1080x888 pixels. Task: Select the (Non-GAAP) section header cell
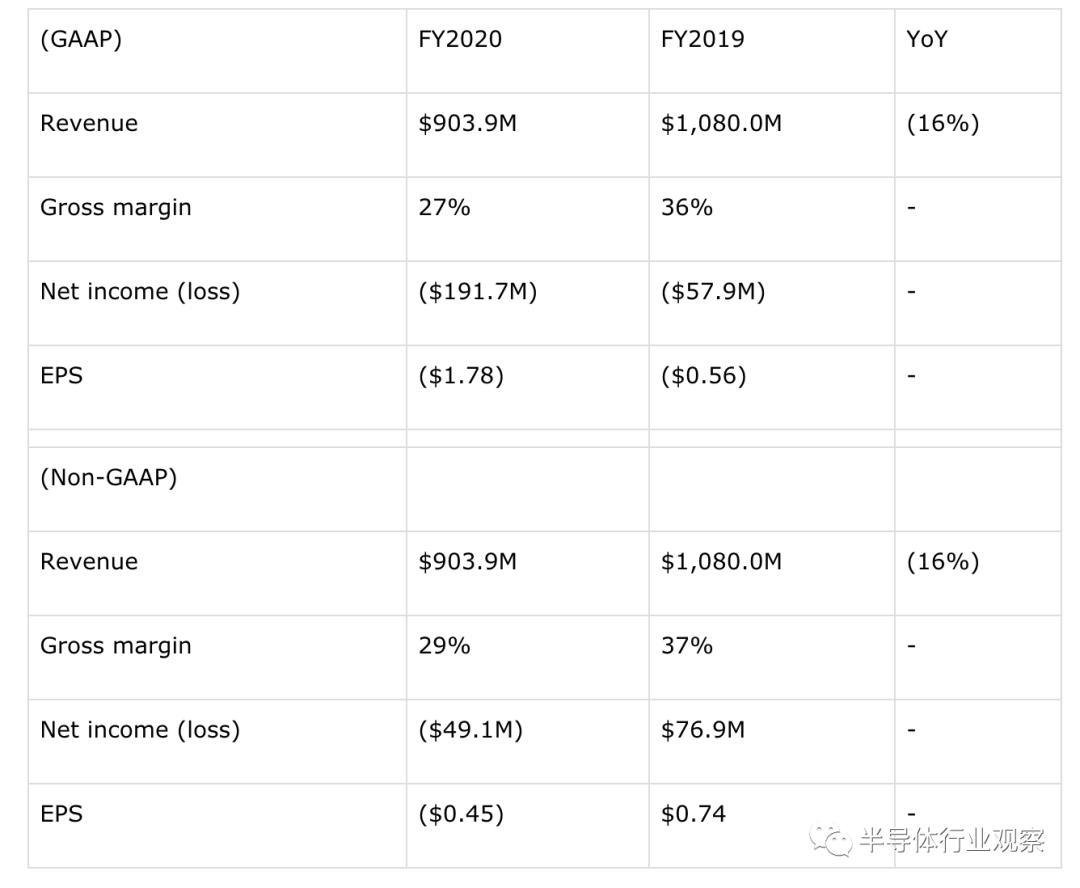coord(217,489)
